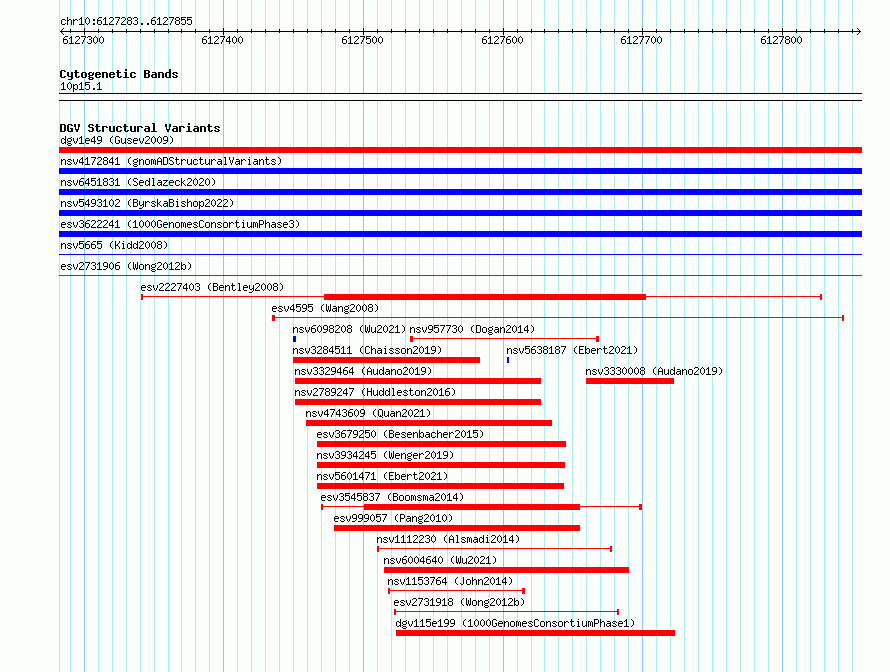Click the dgv1e49 (Gusev2009) variant label
This screenshot has height=672, width=890.
point(117,140)
